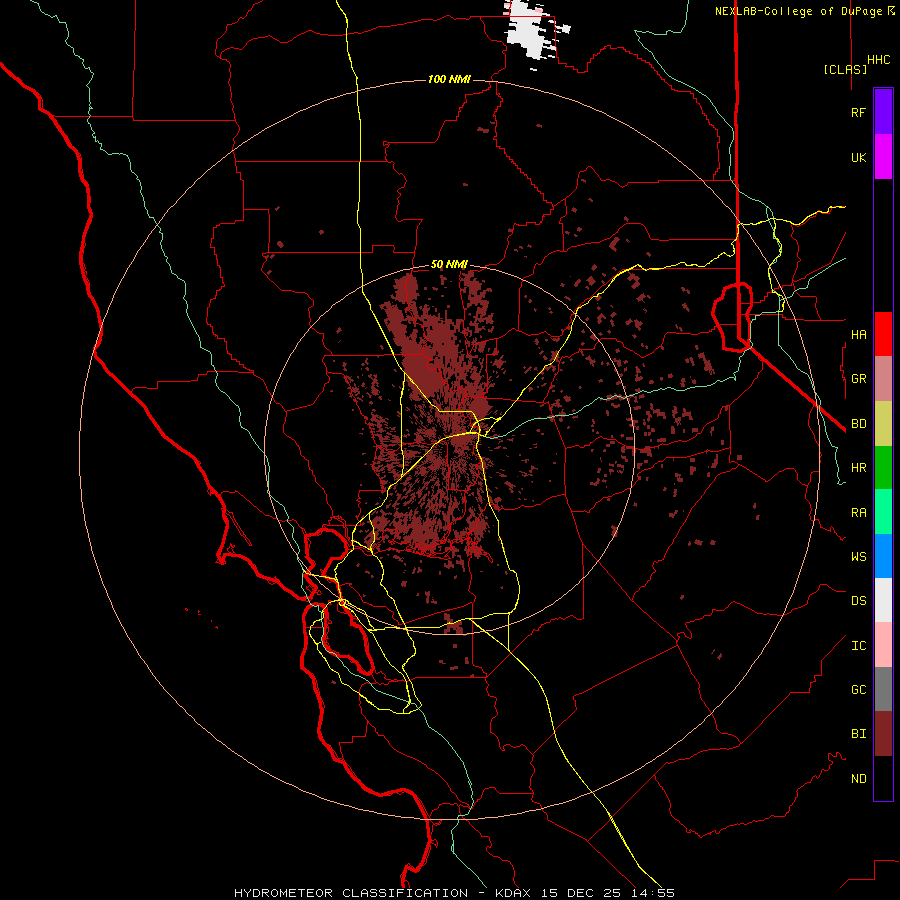Click the red HA legend swatch
The image size is (900, 900).
tap(883, 334)
